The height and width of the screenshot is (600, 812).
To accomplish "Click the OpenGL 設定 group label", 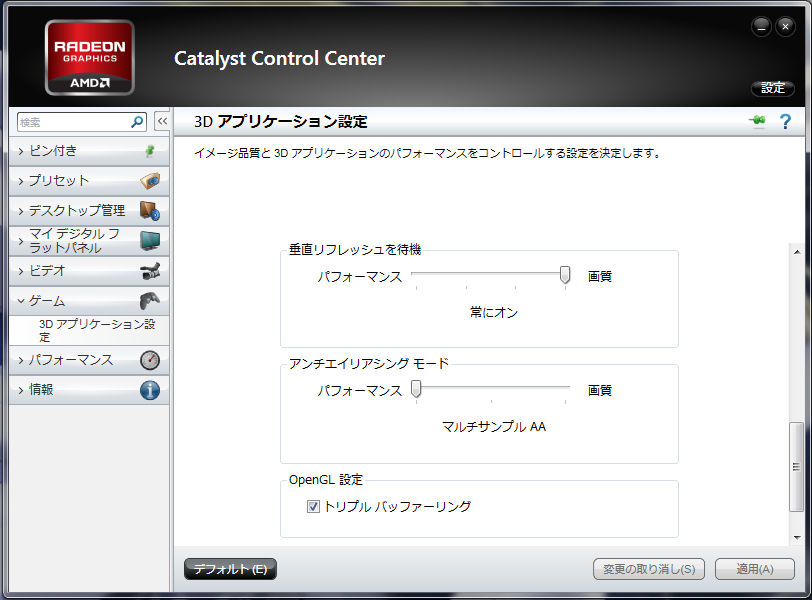I will pyautogui.click(x=326, y=480).
